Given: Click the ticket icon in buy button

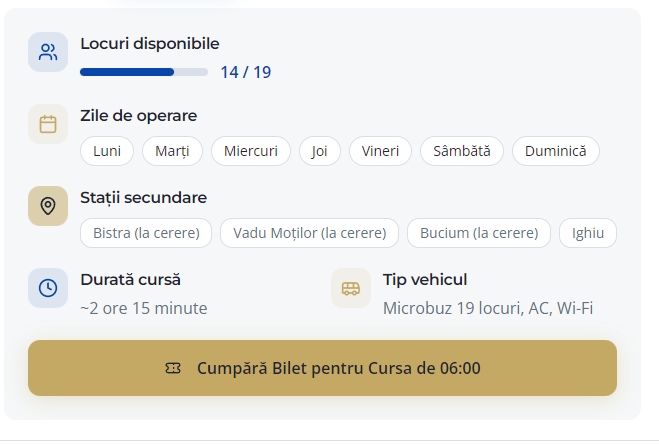Looking at the screenshot, I should 173,368.
